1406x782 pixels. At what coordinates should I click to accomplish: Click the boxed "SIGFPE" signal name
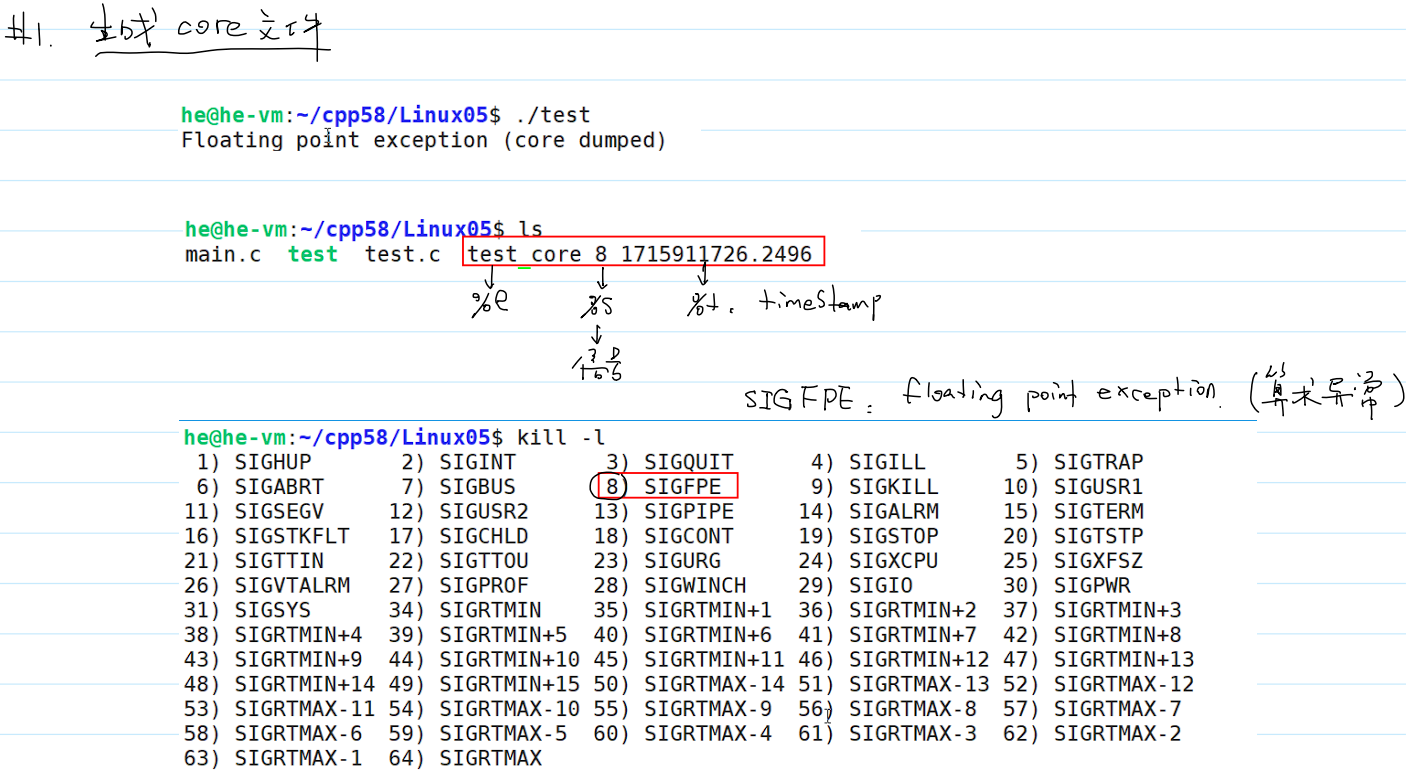[x=683, y=487]
